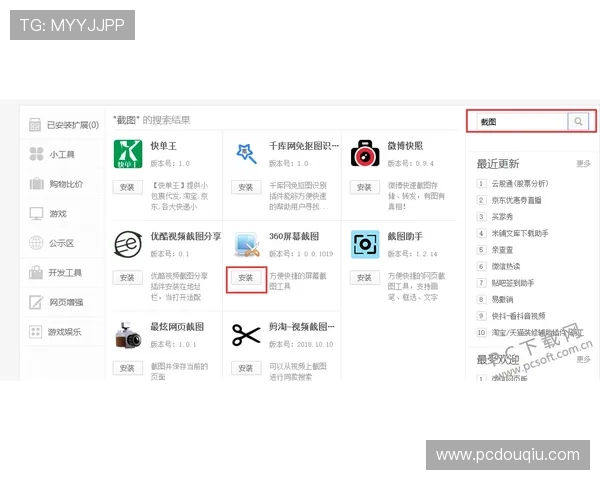This screenshot has height=480, width=600.
Task: Open the 游戏娱乐 category
Action: (x=64, y=331)
